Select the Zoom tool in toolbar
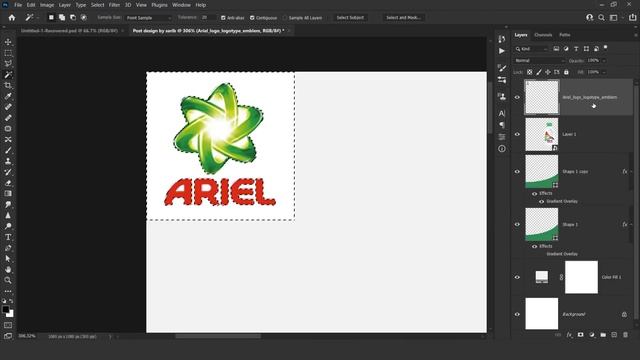Image resolution: width=640 pixels, height=360 pixels. [8, 280]
